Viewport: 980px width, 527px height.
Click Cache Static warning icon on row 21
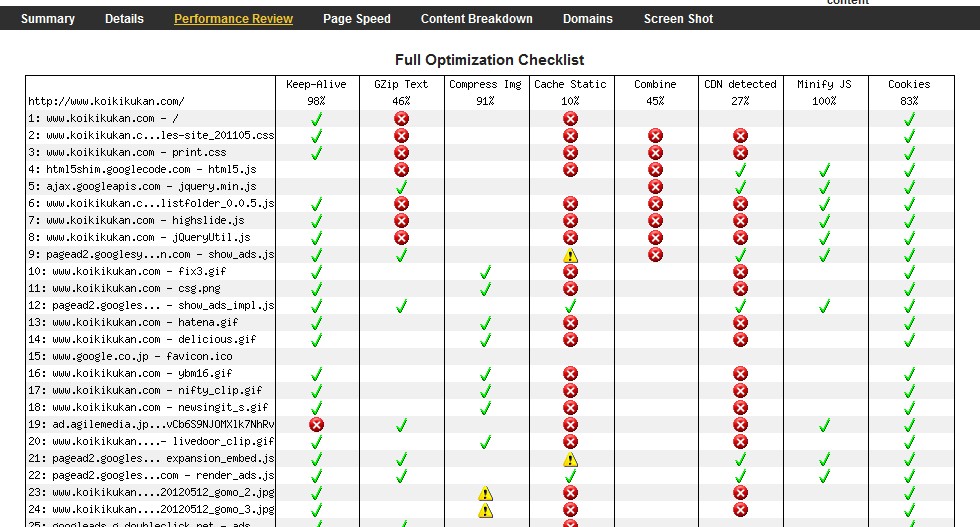pyautogui.click(x=570, y=459)
